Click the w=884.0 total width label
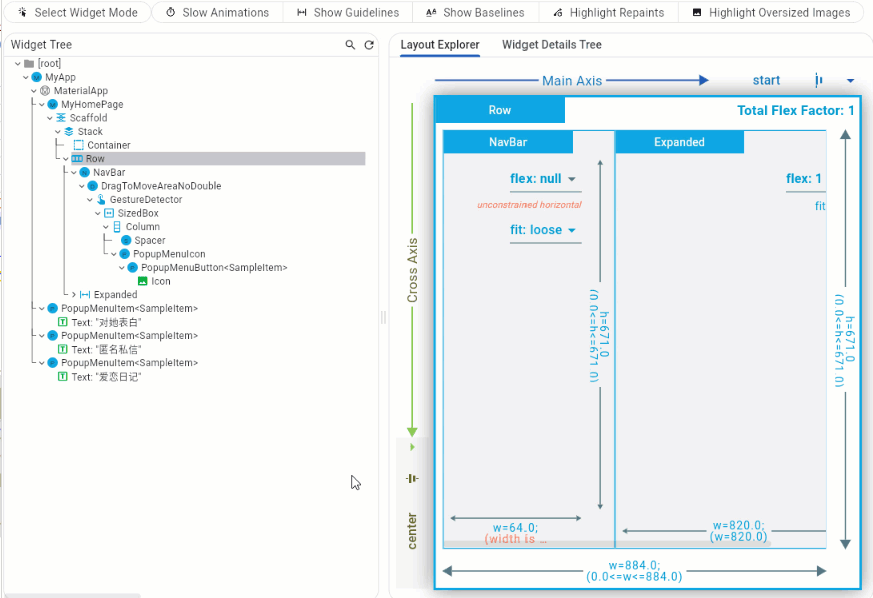 [634, 566]
